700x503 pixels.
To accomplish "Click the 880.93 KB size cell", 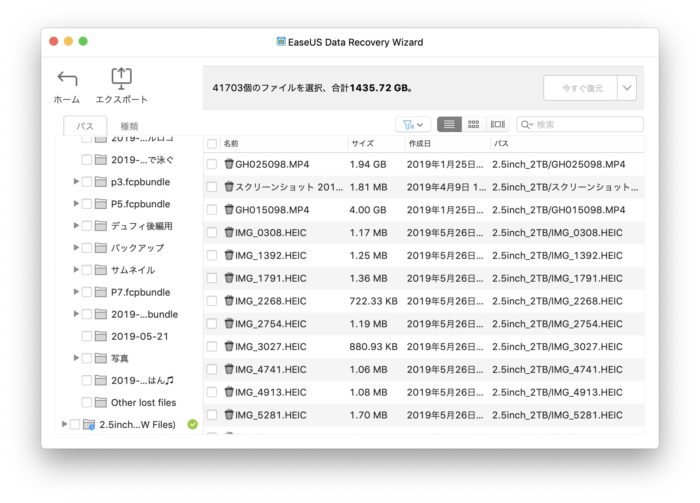I will [x=373, y=347].
